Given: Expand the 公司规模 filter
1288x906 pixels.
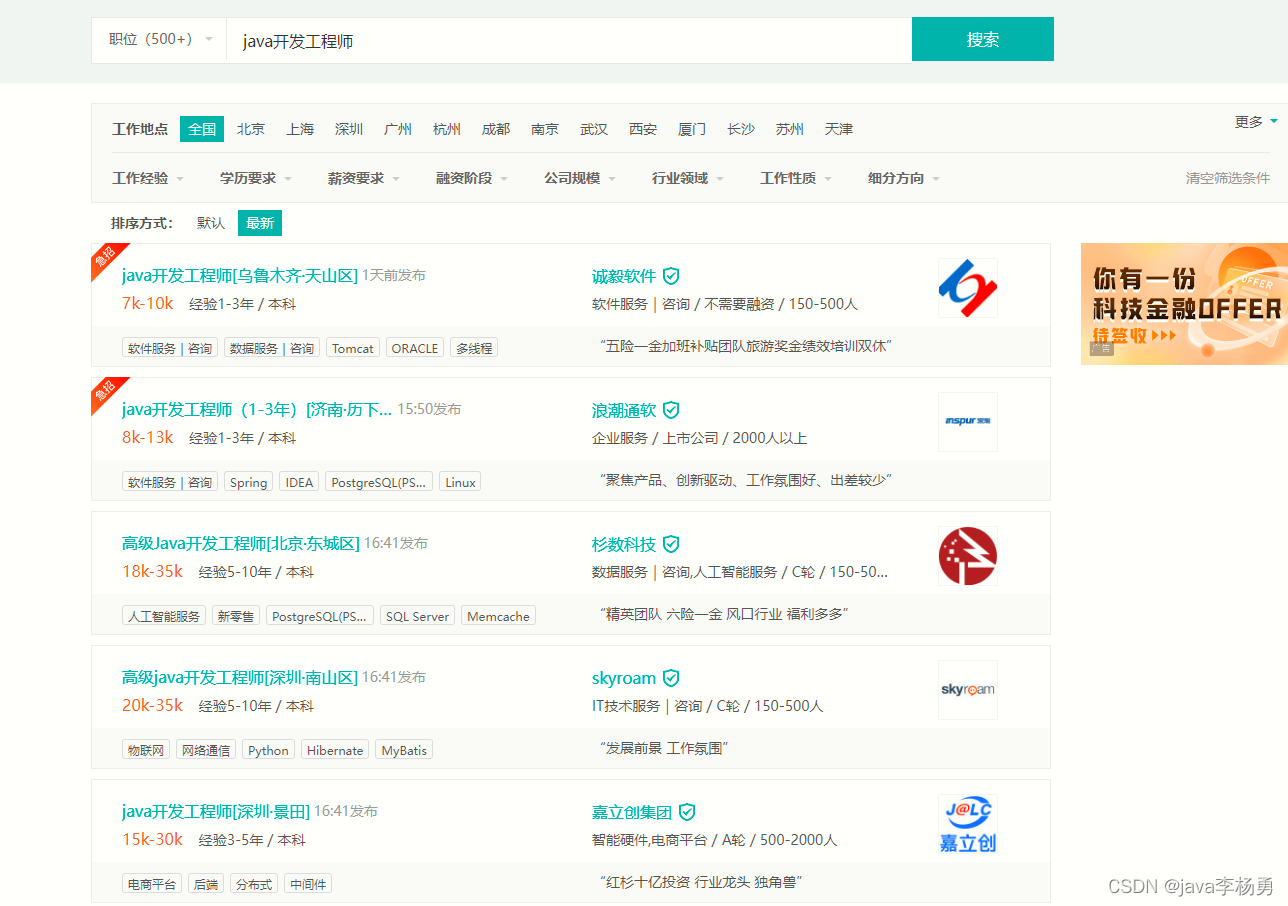Looking at the screenshot, I should [580, 178].
